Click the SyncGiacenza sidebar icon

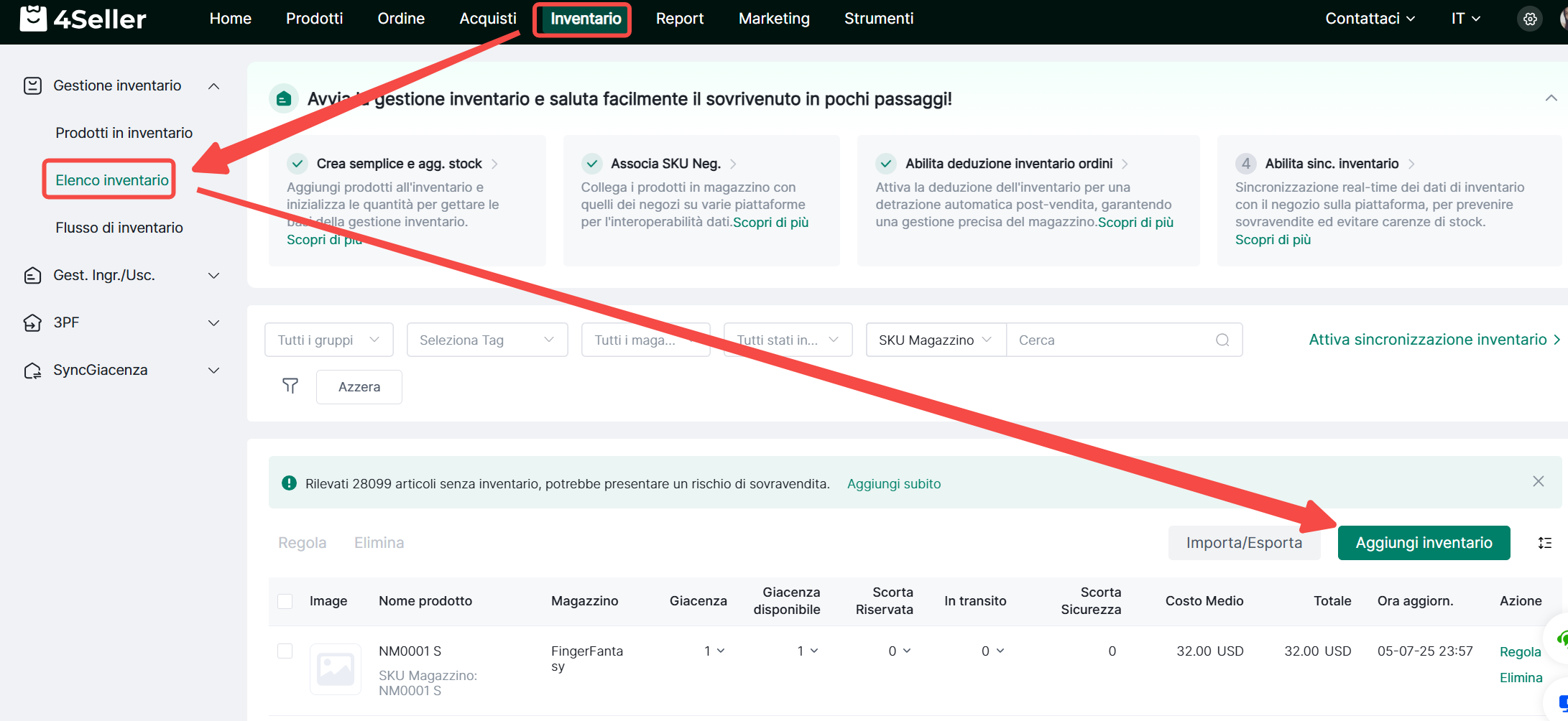32,371
